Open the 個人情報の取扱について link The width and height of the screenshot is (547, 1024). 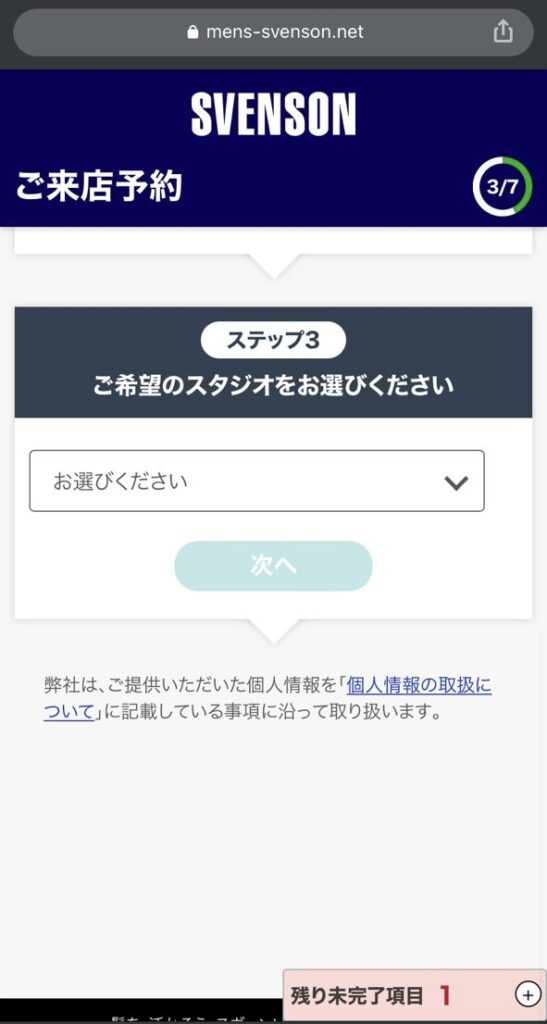268,698
